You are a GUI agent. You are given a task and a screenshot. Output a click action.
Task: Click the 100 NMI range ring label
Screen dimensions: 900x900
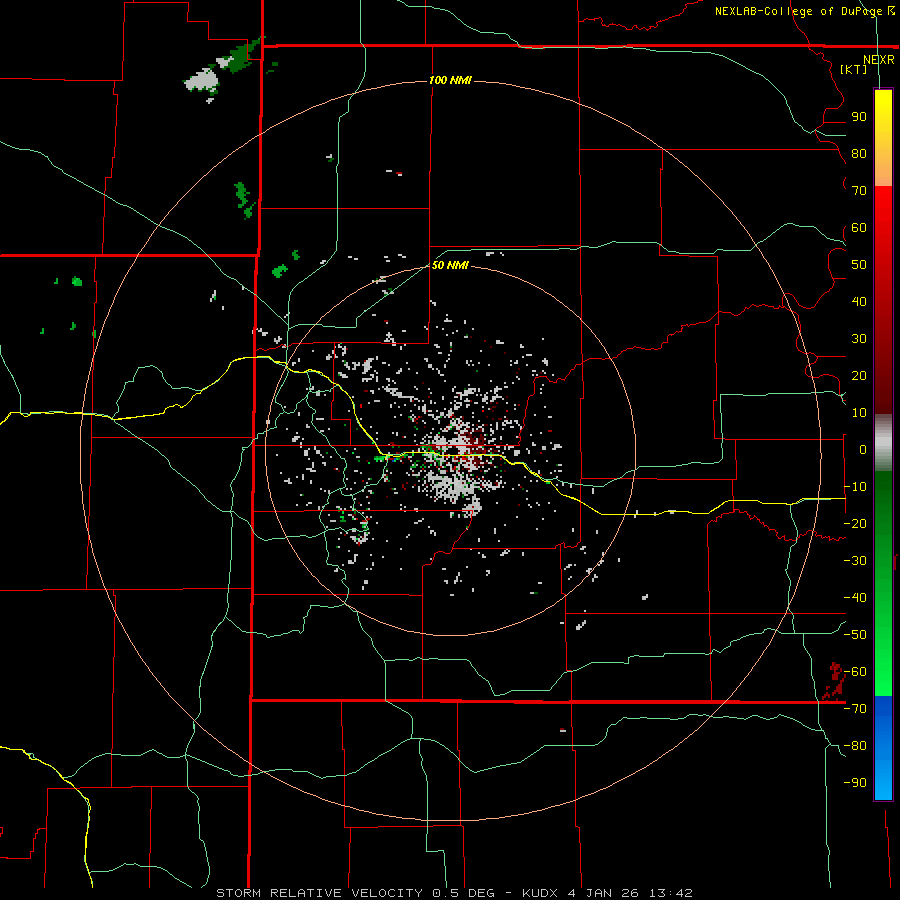pos(450,80)
